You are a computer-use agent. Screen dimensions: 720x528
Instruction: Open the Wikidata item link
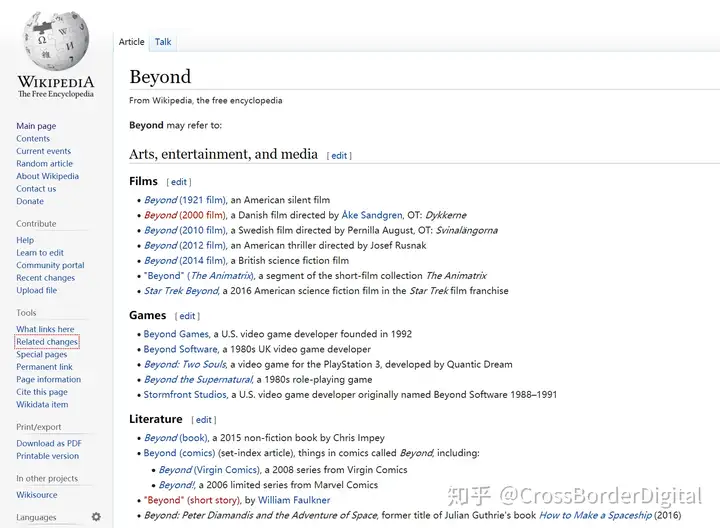pyautogui.click(x=42, y=404)
